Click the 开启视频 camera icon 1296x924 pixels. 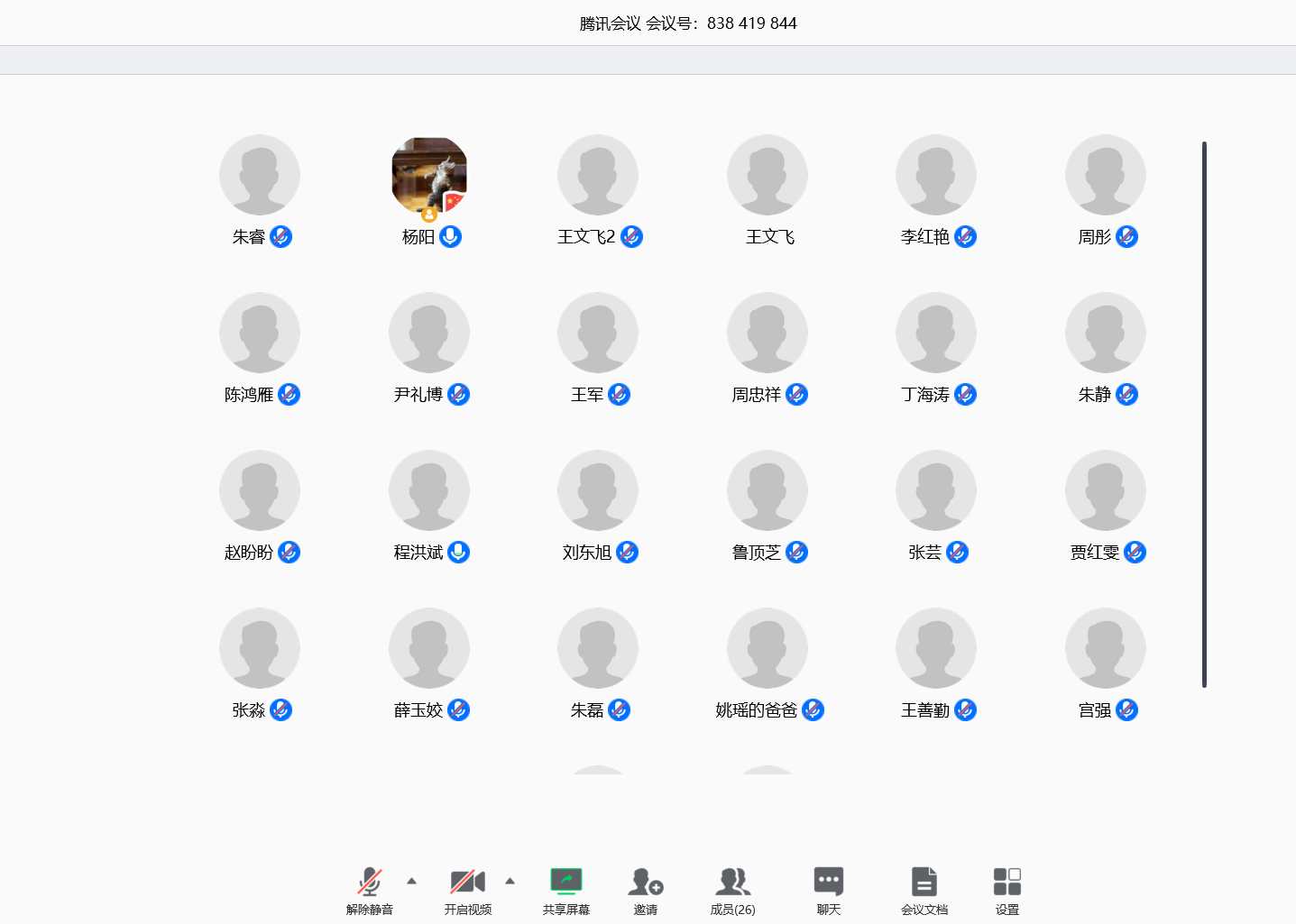[x=467, y=881]
